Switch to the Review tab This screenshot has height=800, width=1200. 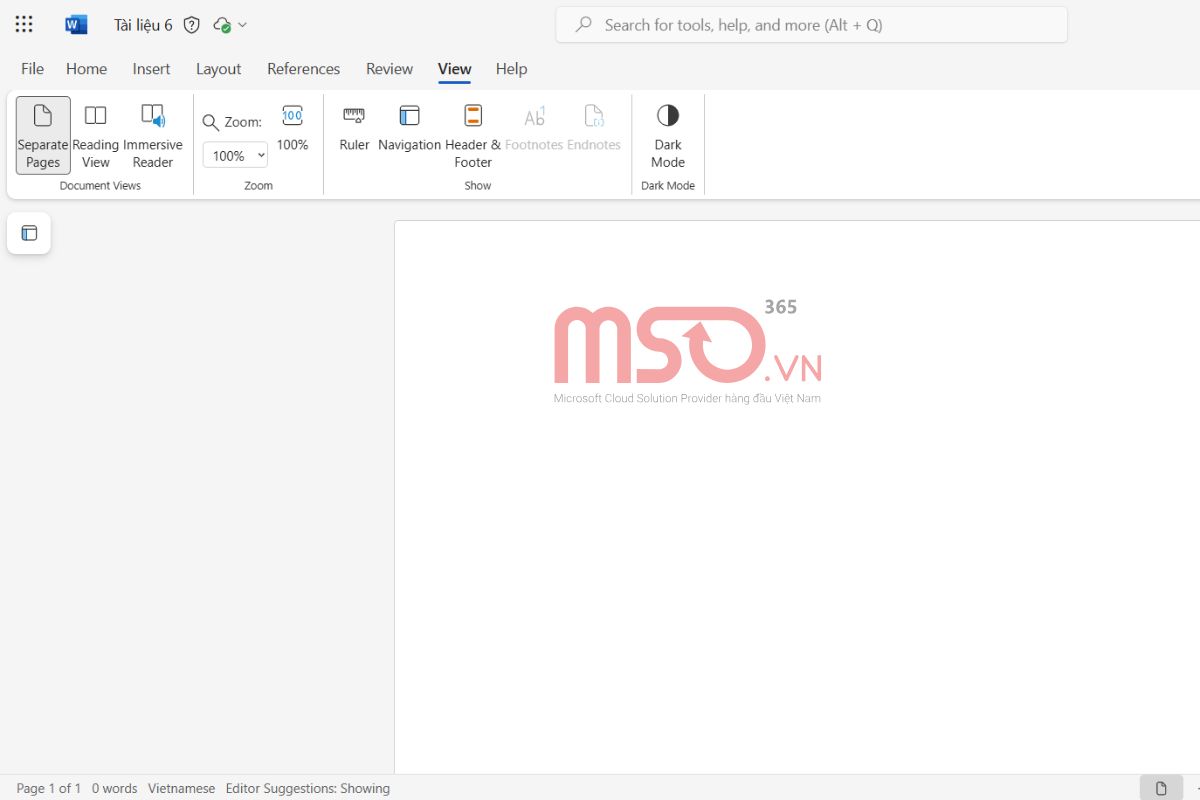click(389, 69)
